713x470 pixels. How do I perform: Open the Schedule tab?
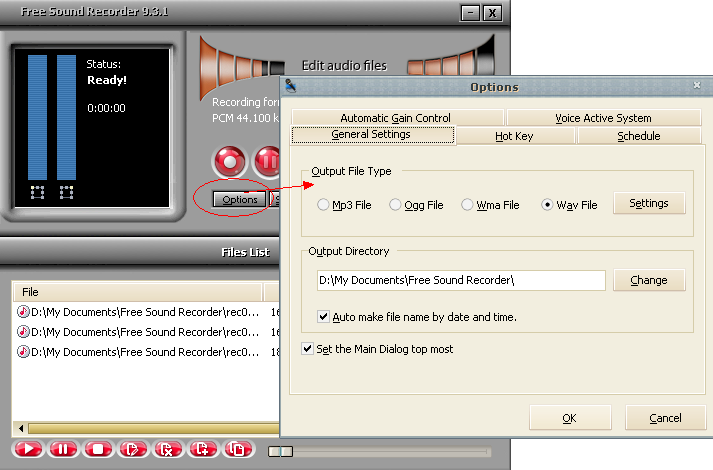[638, 136]
